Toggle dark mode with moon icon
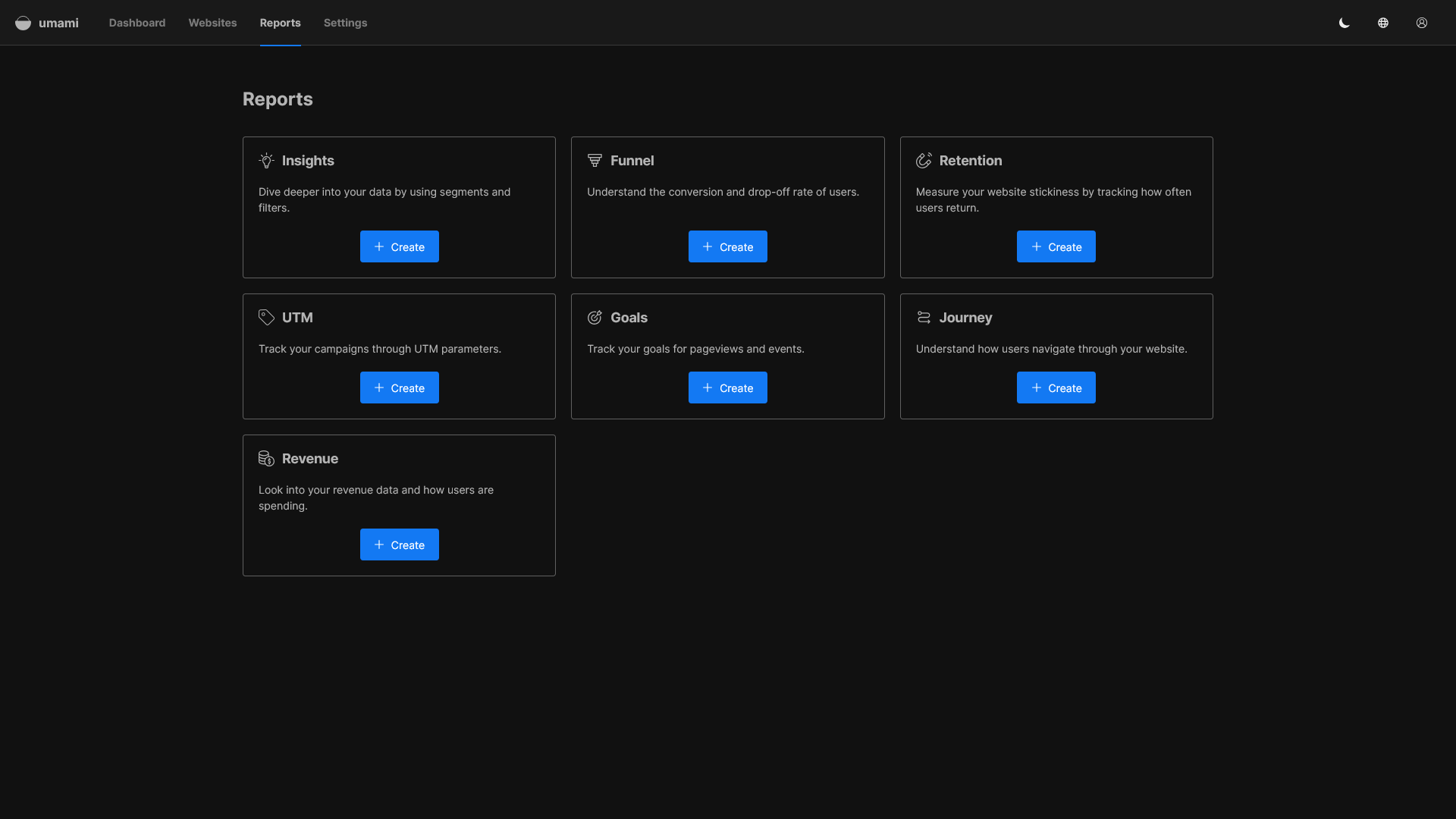1456x819 pixels. click(x=1345, y=23)
